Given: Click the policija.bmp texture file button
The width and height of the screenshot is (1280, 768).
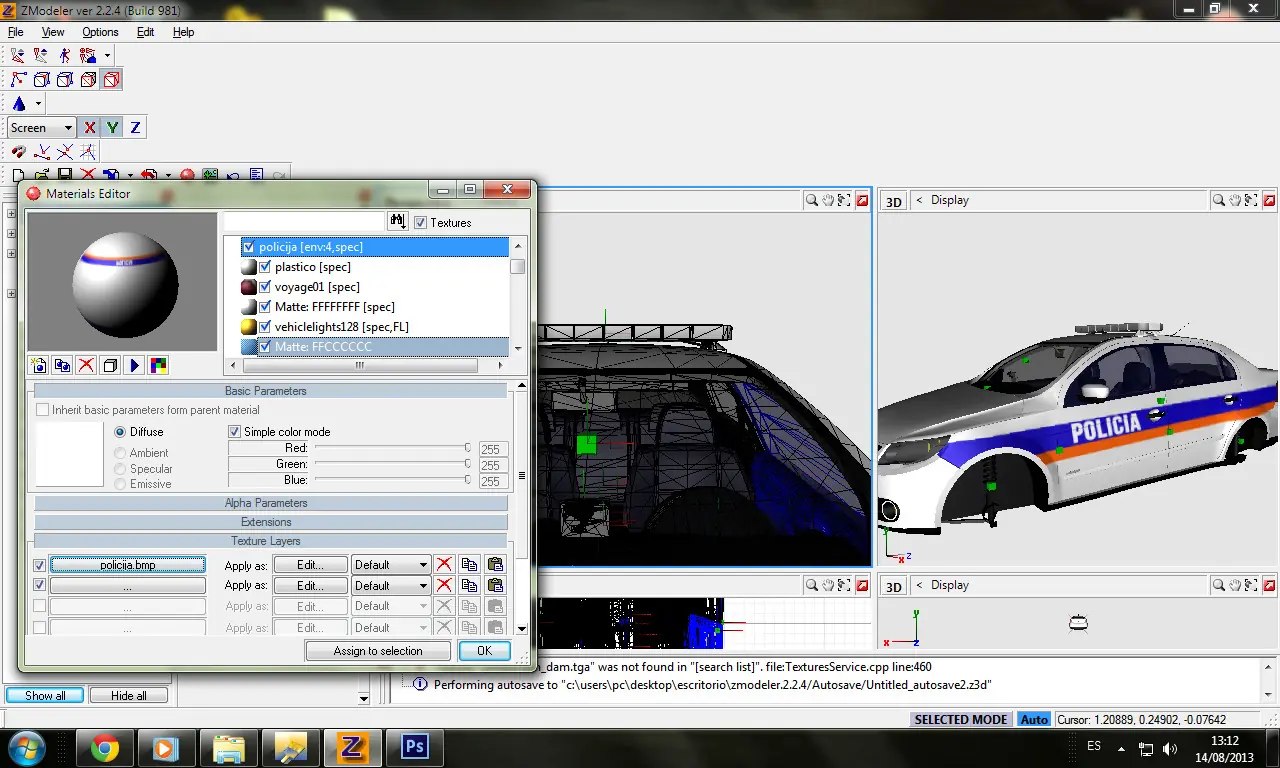Looking at the screenshot, I should click(128, 565).
